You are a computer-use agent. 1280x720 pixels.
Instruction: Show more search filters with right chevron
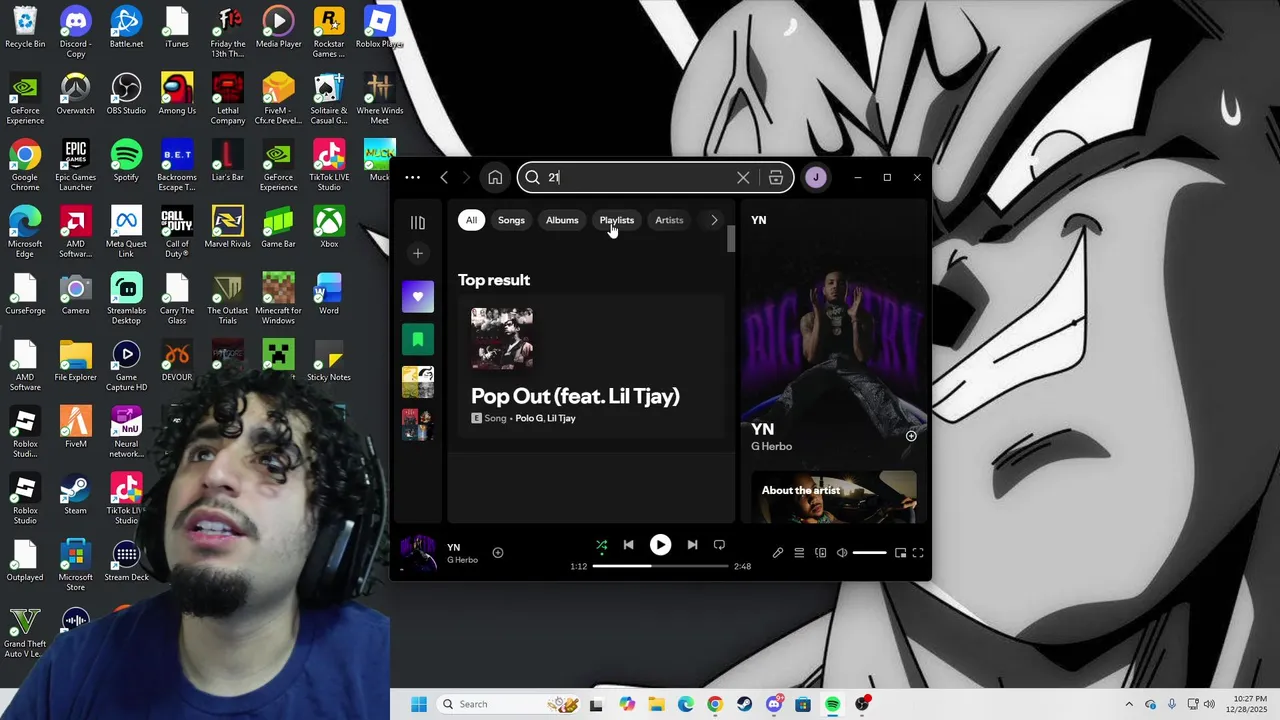tap(714, 220)
